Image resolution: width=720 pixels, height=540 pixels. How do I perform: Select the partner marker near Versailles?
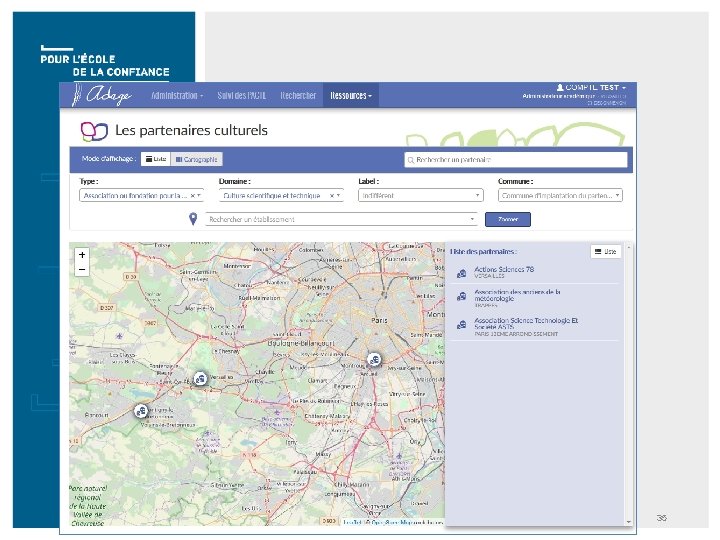click(x=200, y=379)
